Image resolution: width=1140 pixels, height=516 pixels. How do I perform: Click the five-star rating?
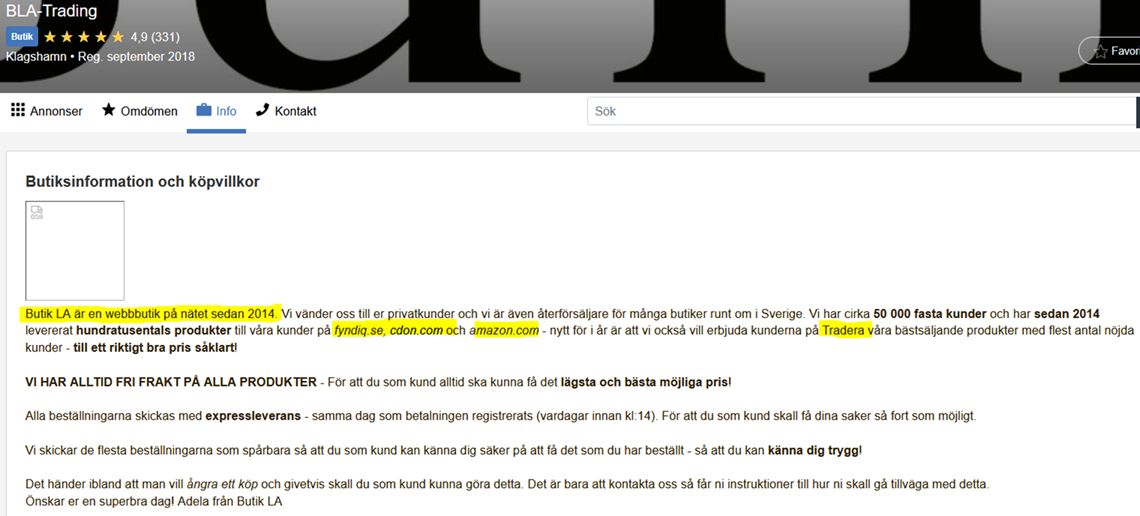[x=84, y=37]
